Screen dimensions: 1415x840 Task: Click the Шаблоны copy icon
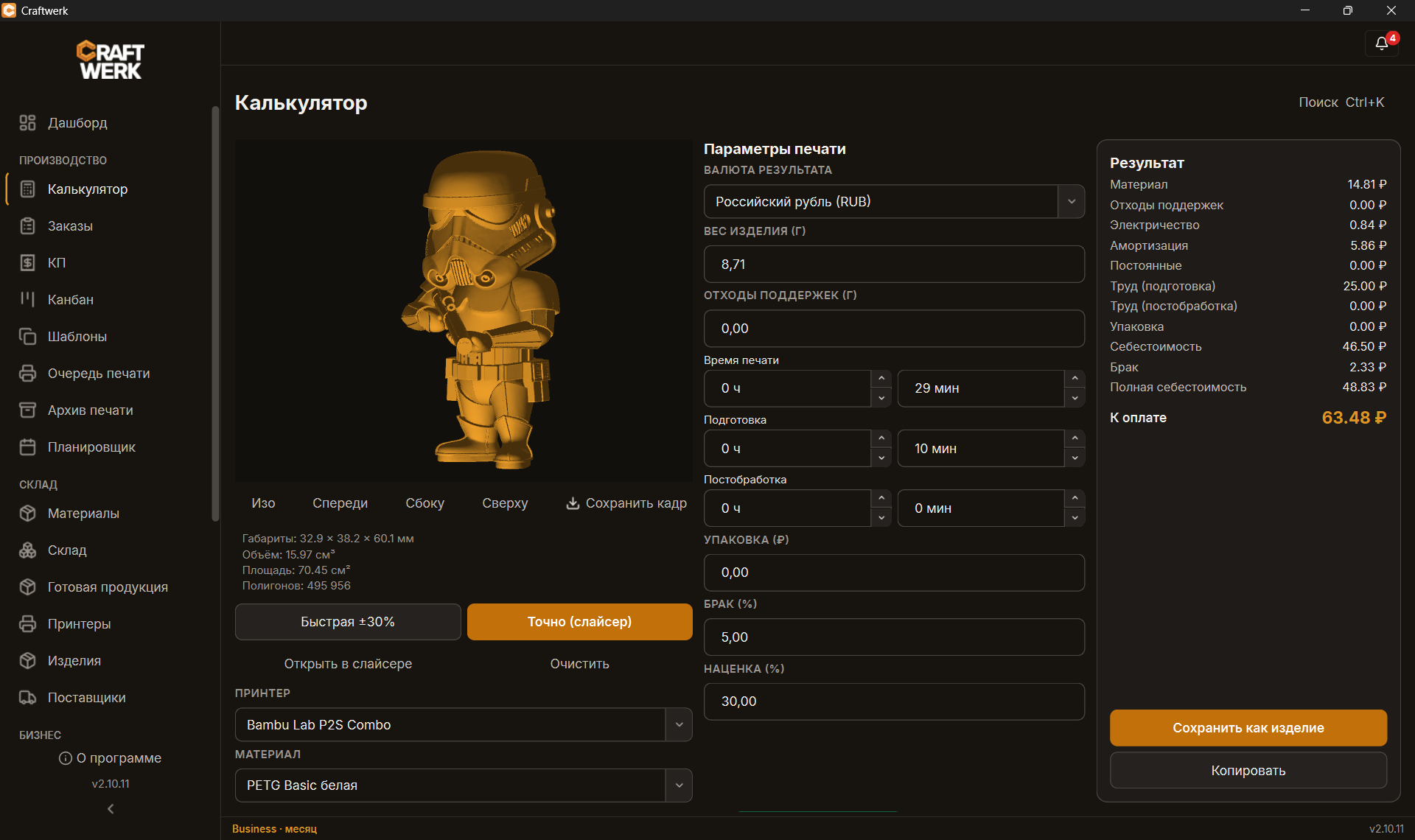pyautogui.click(x=27, y=337)
